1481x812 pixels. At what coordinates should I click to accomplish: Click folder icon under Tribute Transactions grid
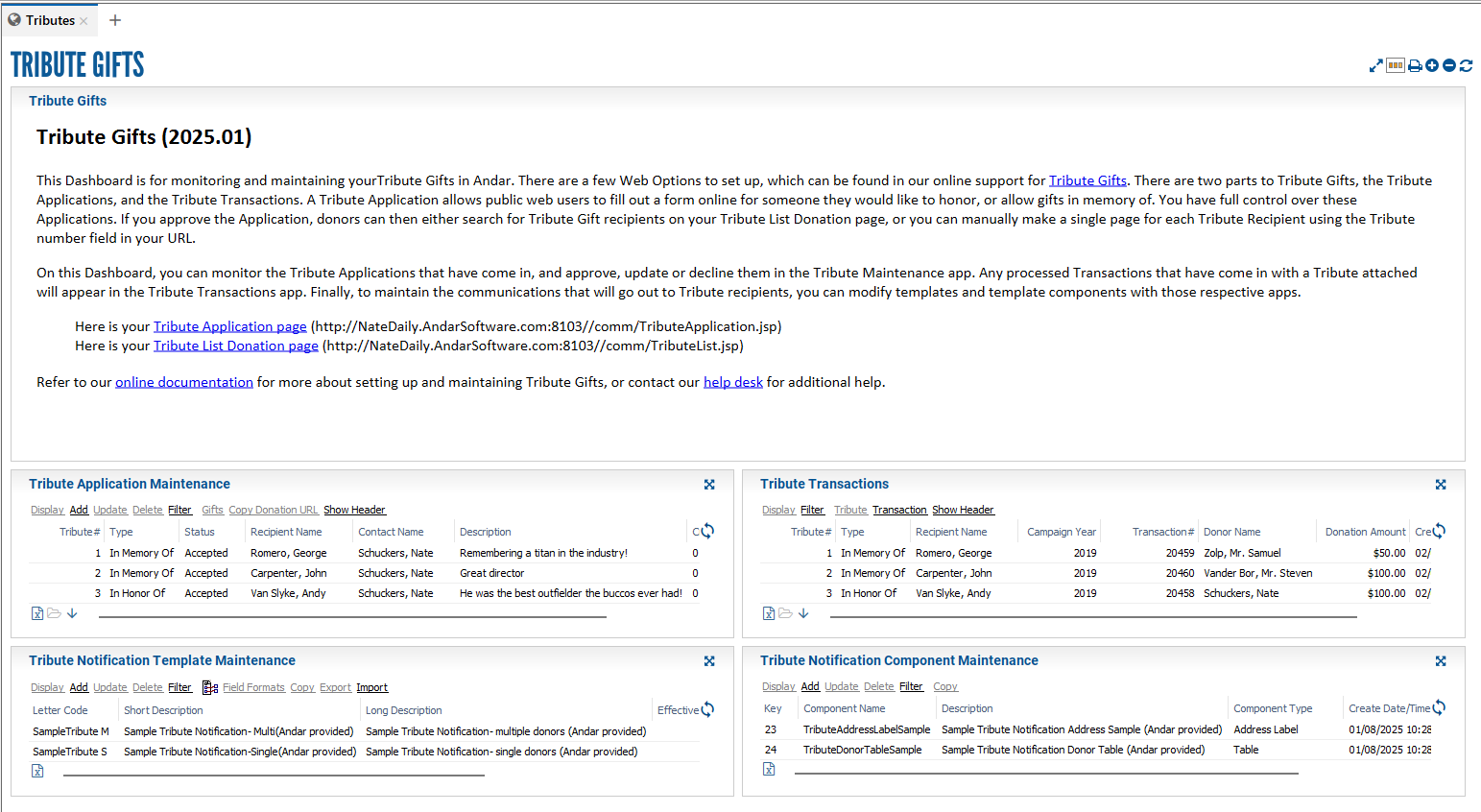786,613
